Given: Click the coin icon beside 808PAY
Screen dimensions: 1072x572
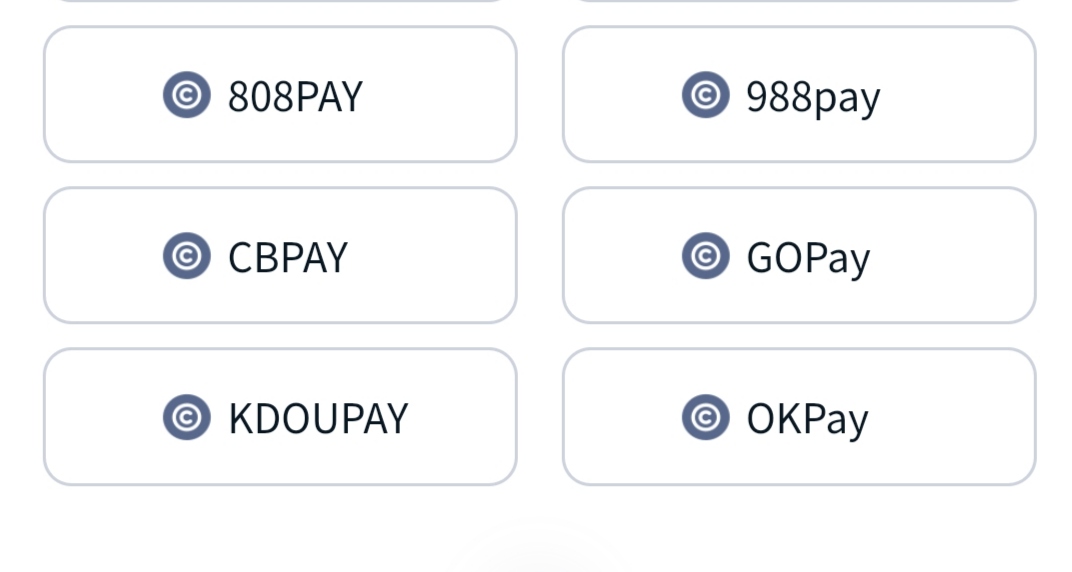Looking at the screenshot, I should 187,95.
